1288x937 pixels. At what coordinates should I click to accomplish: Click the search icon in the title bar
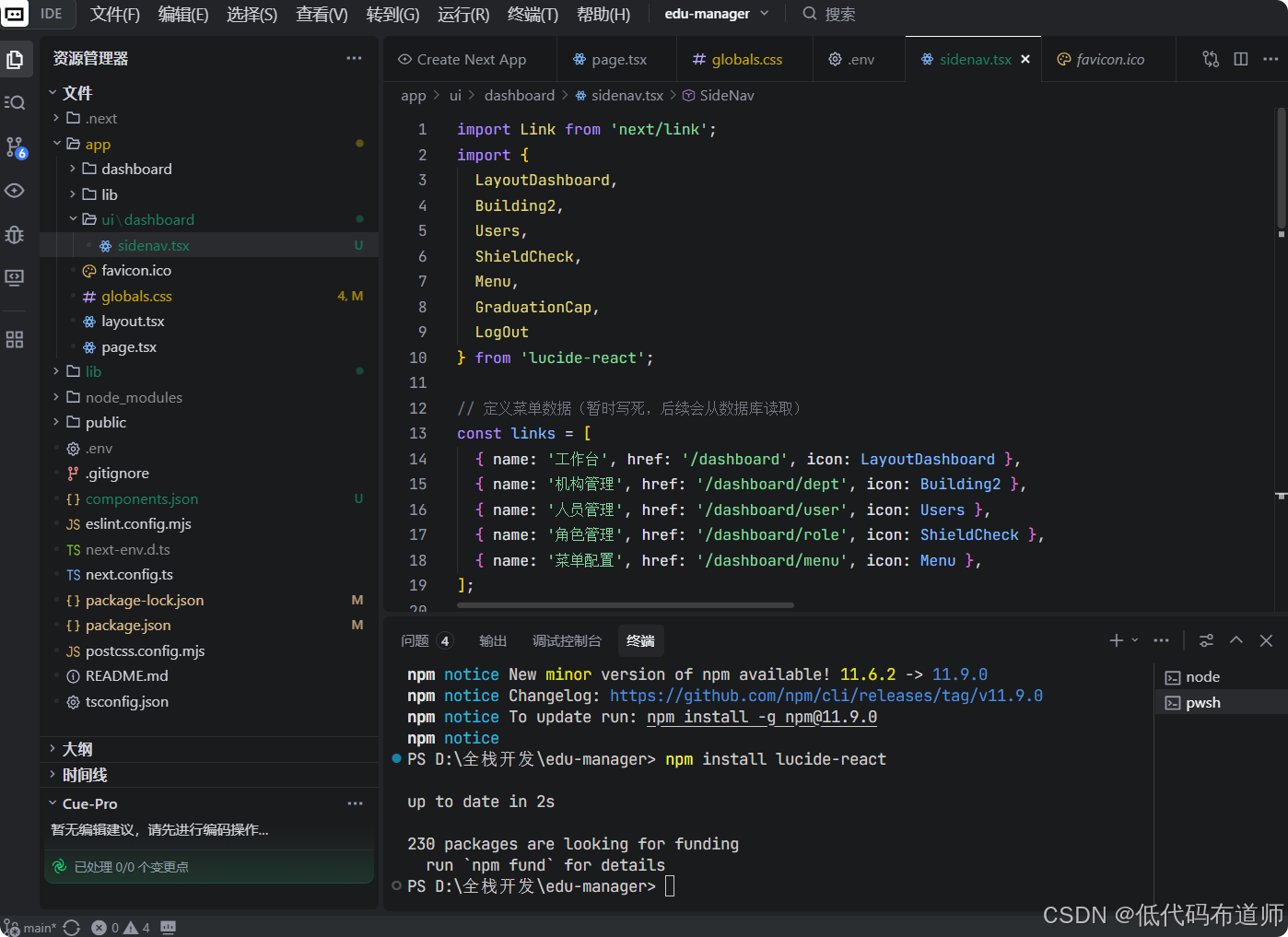tap(810, 14)
